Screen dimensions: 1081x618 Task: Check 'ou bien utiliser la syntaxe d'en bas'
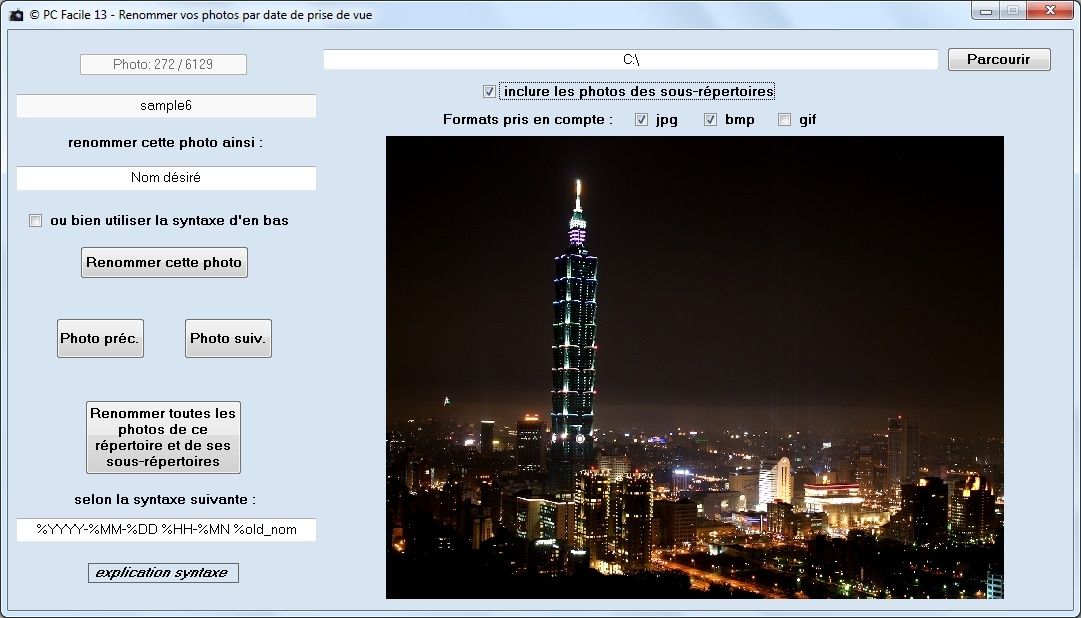(x=35, y=221)
